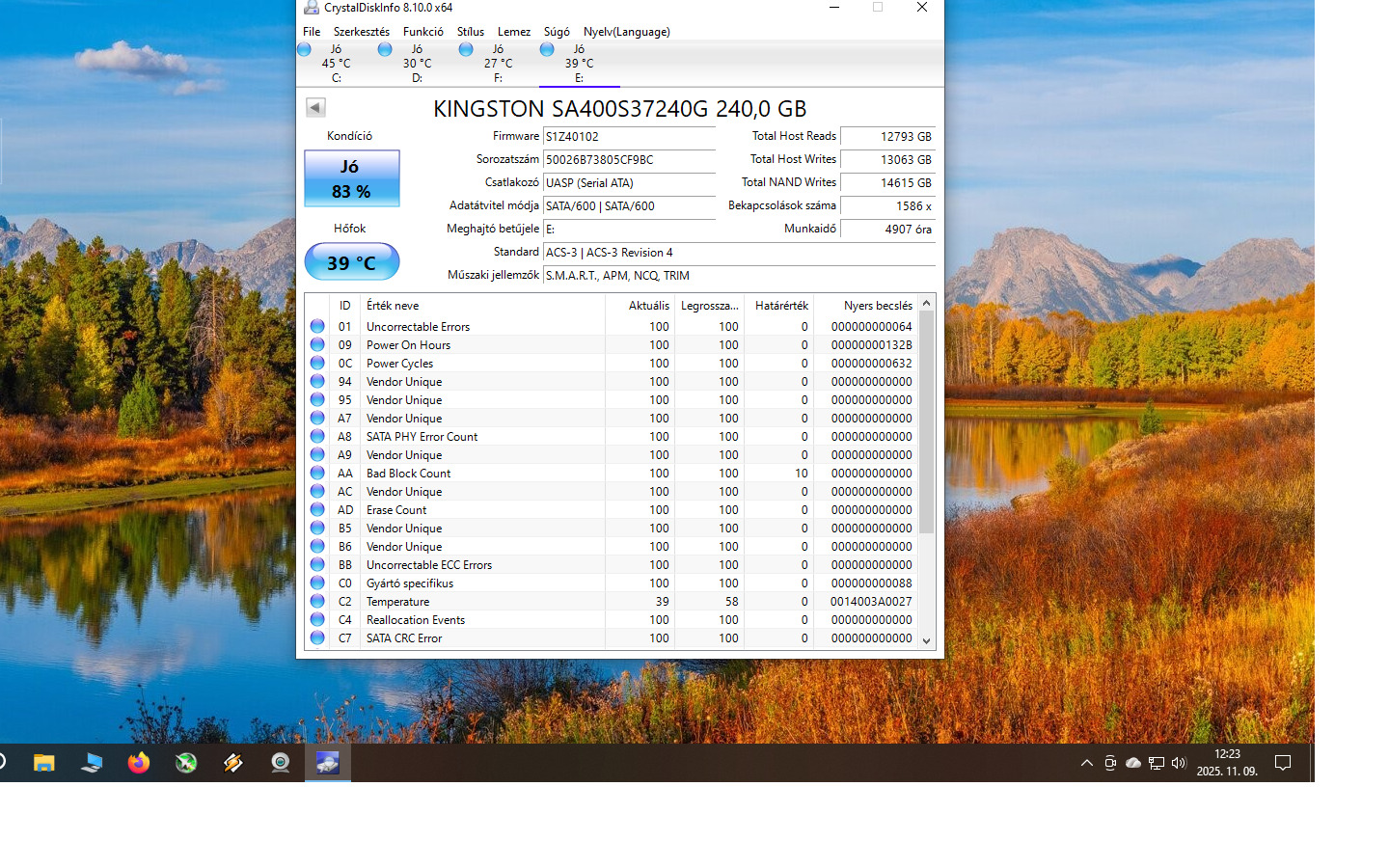
Task: Click the ID column header
Action: tap(344, 306)
